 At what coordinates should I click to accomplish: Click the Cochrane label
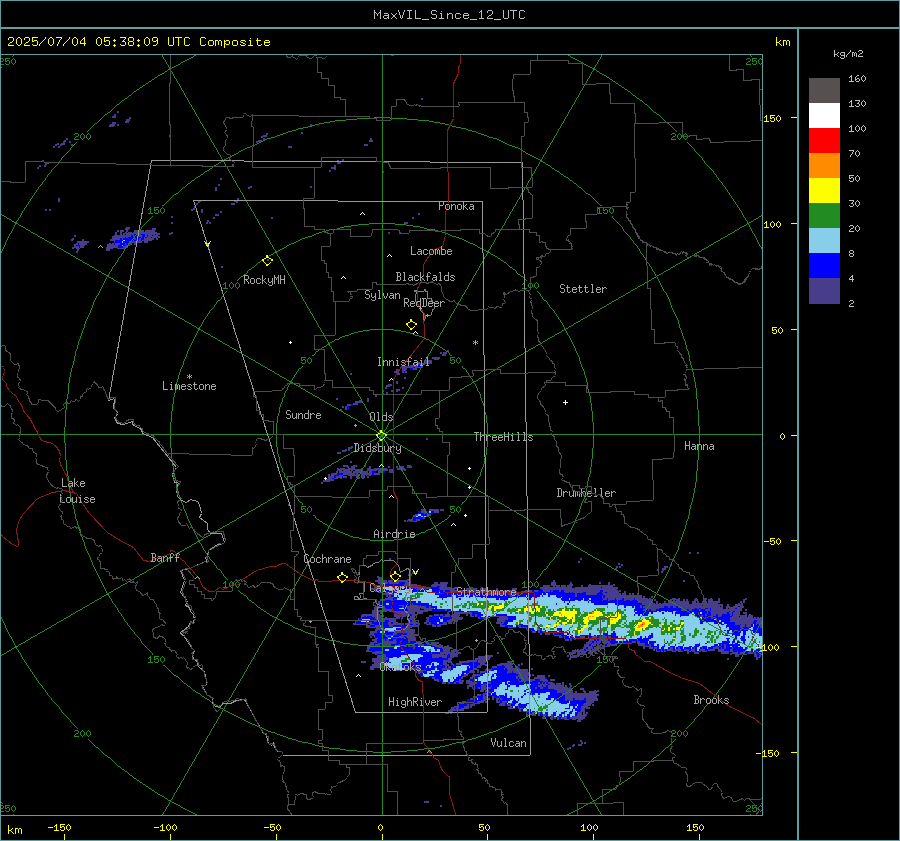pyautogui.click(x=327, y=559)
